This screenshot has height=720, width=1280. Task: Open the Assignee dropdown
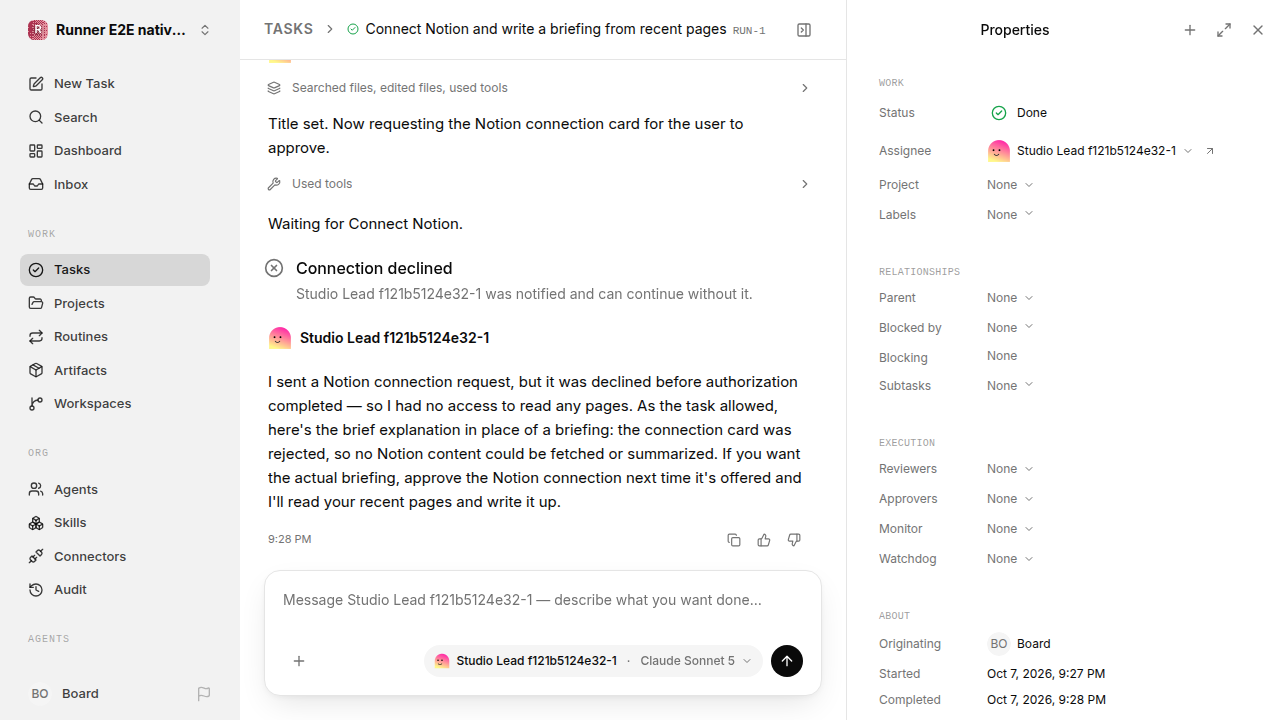click(1090, 151)
